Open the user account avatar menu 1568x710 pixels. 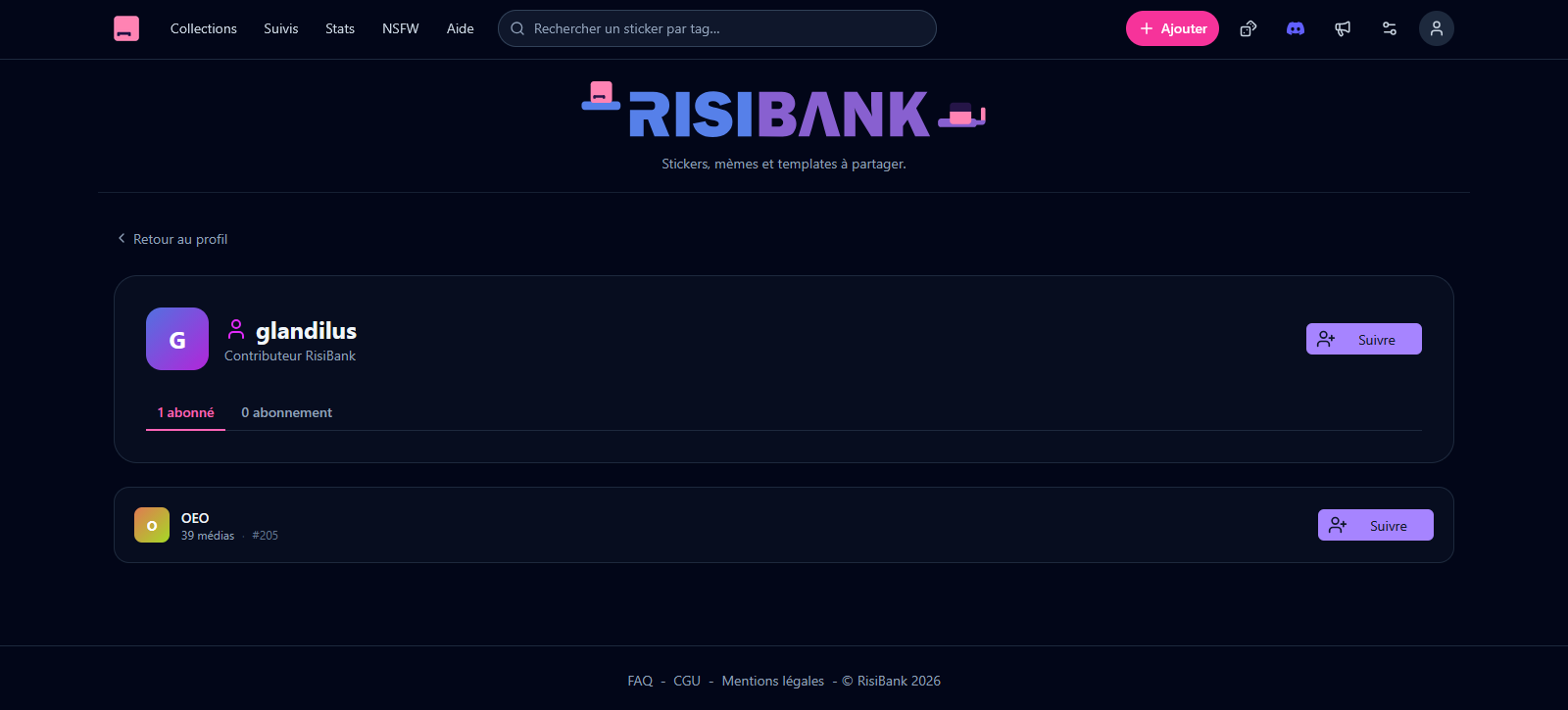coord(1437,28)
